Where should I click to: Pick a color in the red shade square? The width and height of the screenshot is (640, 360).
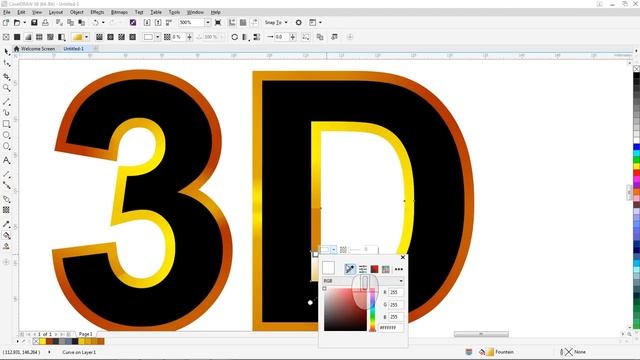[345, 309]
